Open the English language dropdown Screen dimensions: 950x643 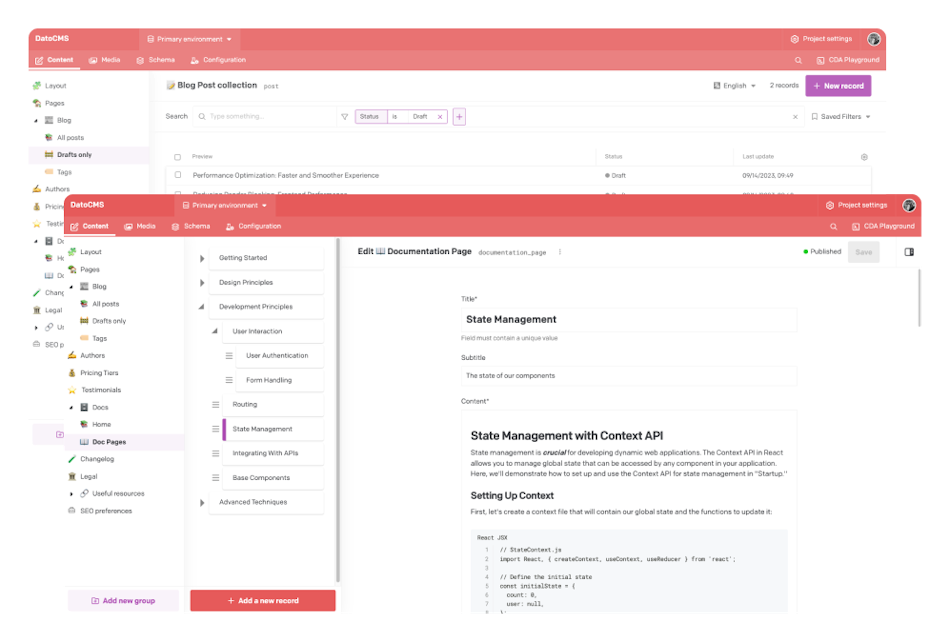tap(735, 86)
